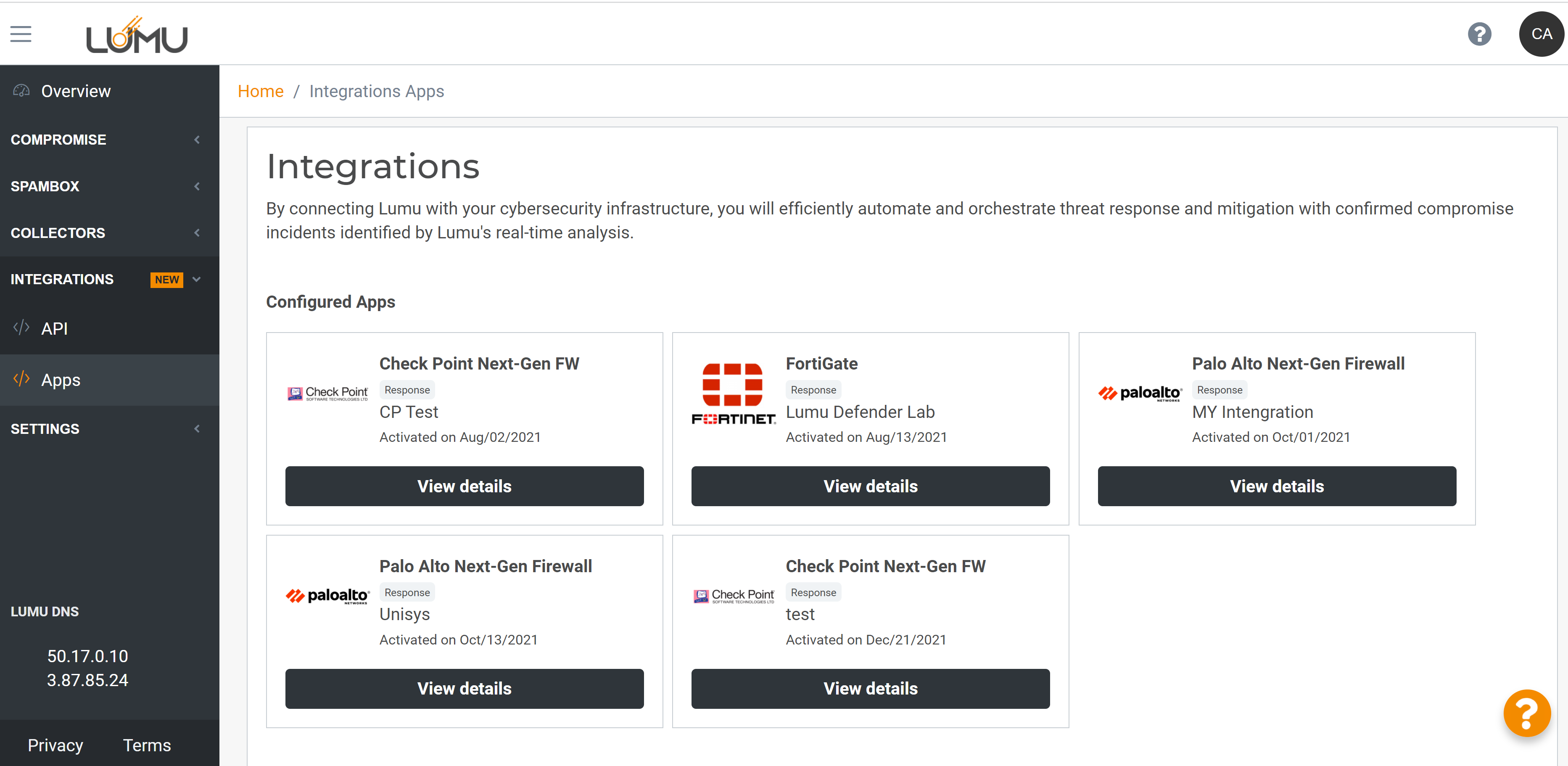View details for Lumu Defender Lab
The width and height of the screenshot is (1568, 766).
tap(870, 486)
